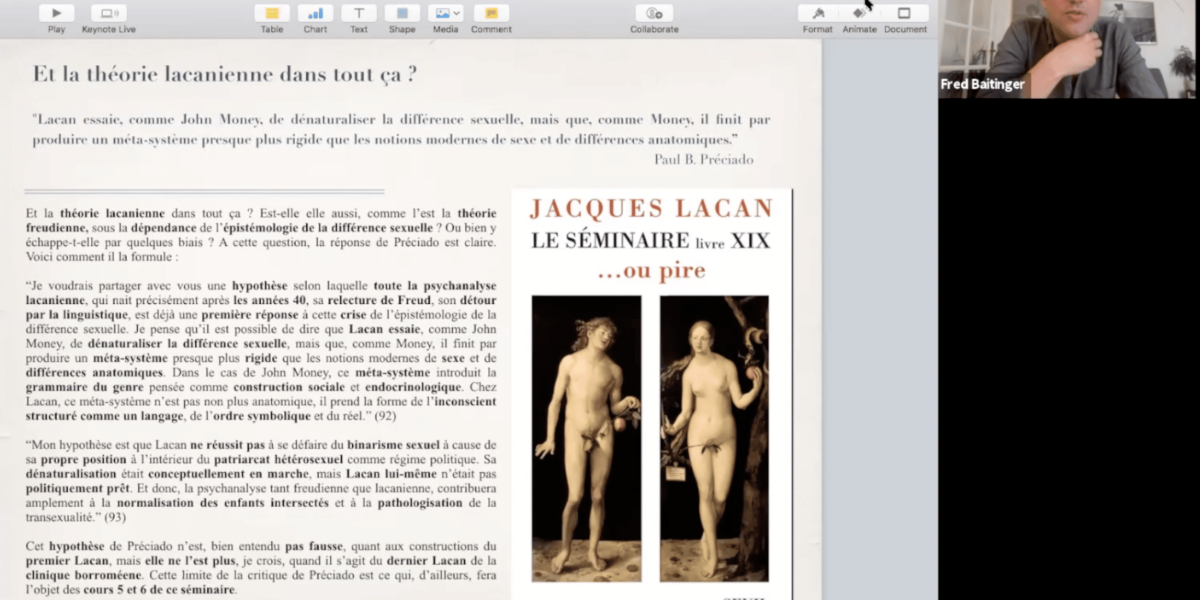Select the Eve painting image

pyautogui.click(x=714, y=438)
